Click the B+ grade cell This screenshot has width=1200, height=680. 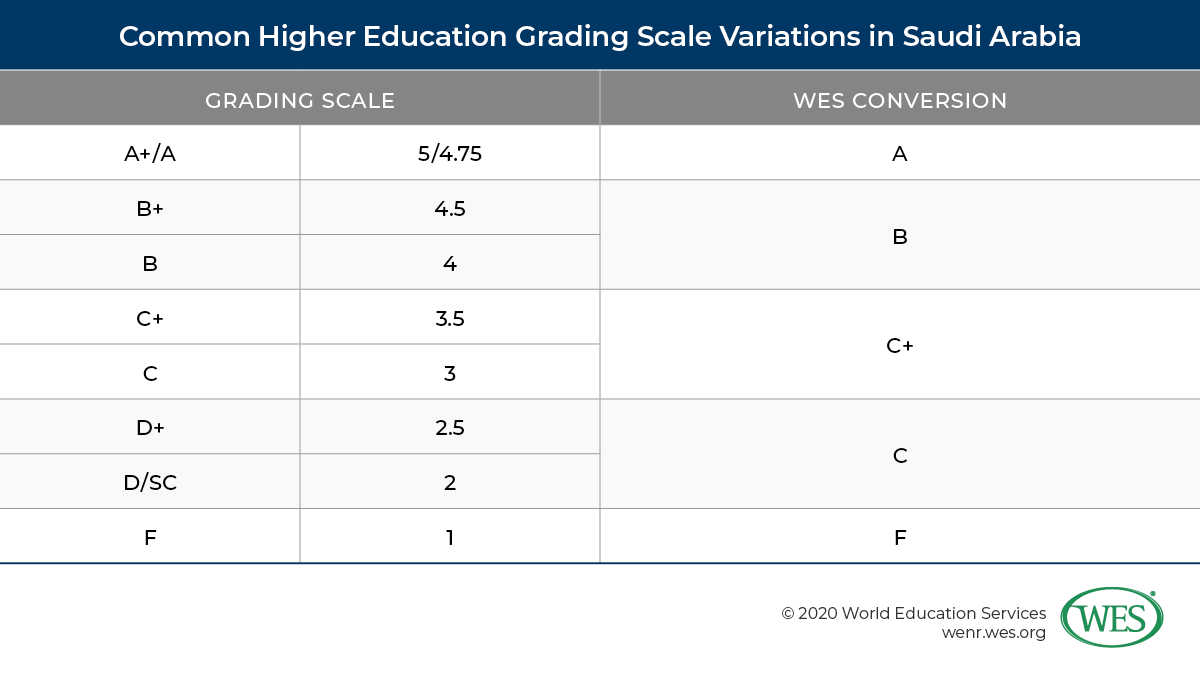pyautogui.click(x=150, y=209)
